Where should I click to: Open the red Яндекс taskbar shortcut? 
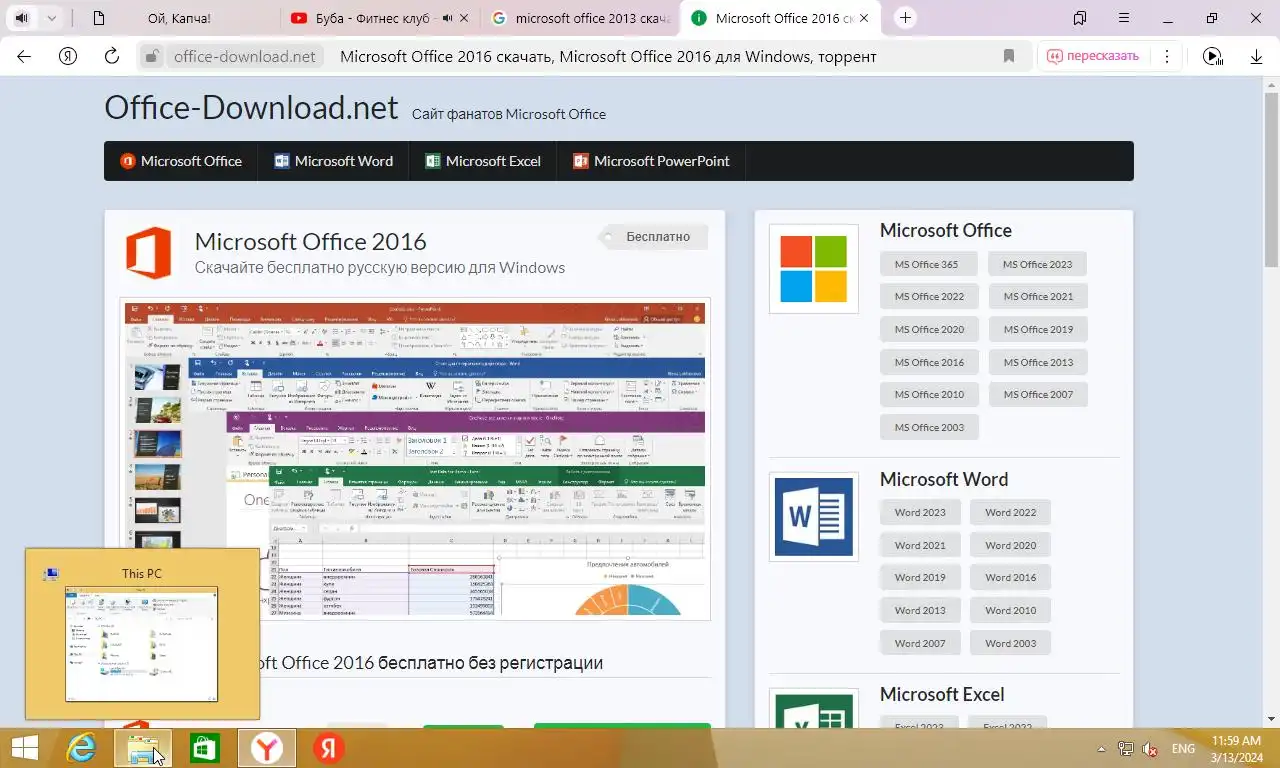[328, 748]
